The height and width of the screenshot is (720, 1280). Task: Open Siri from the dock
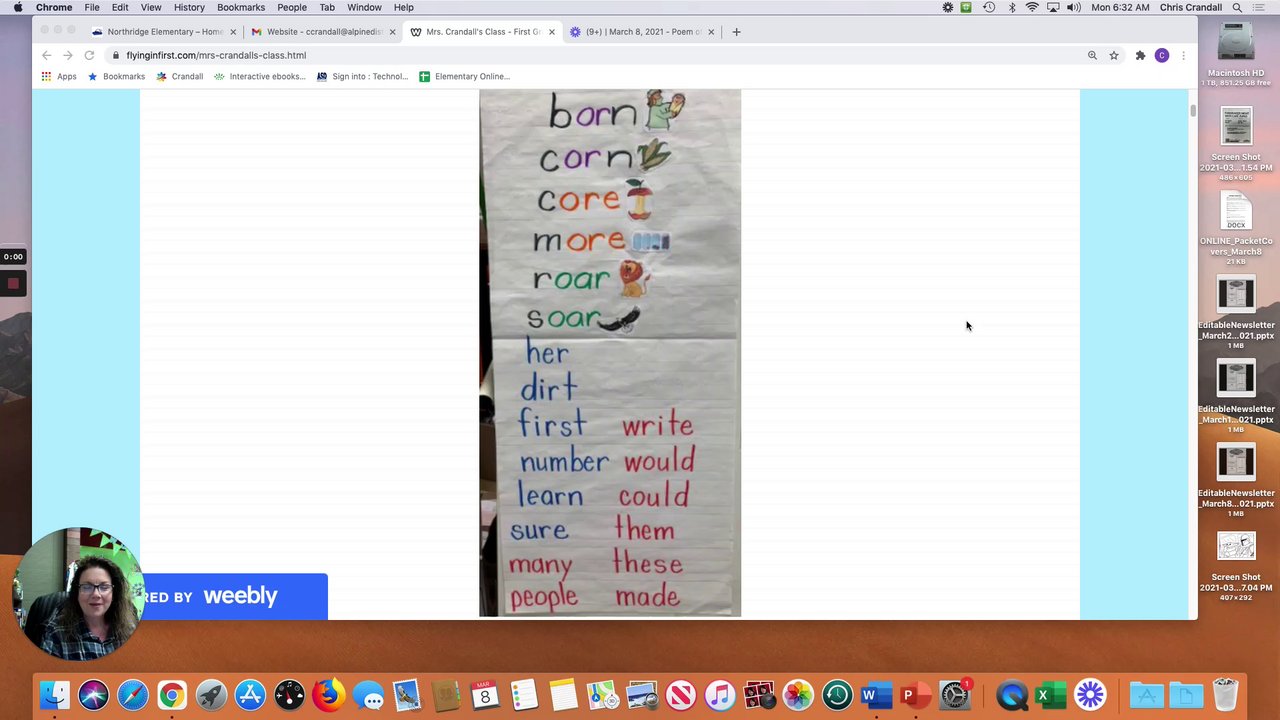coord(94,694)
